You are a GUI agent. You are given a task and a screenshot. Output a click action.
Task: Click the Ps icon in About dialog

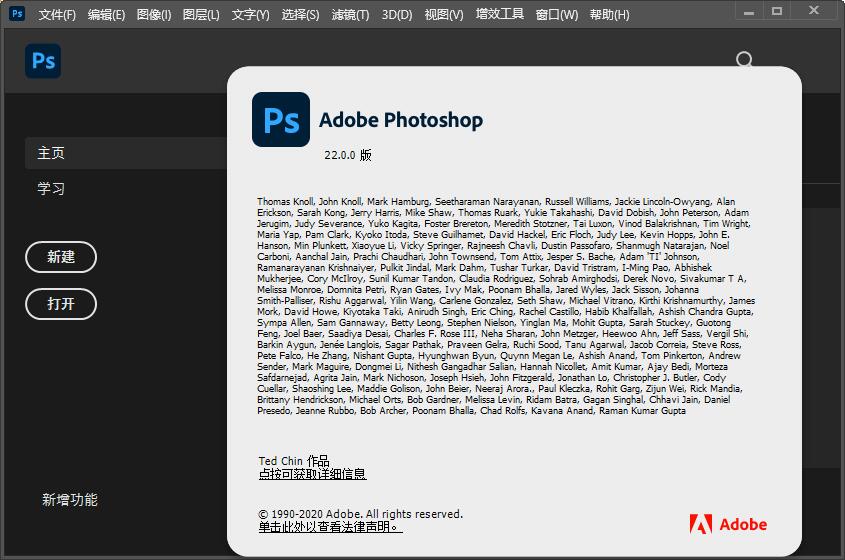point(281,119)
